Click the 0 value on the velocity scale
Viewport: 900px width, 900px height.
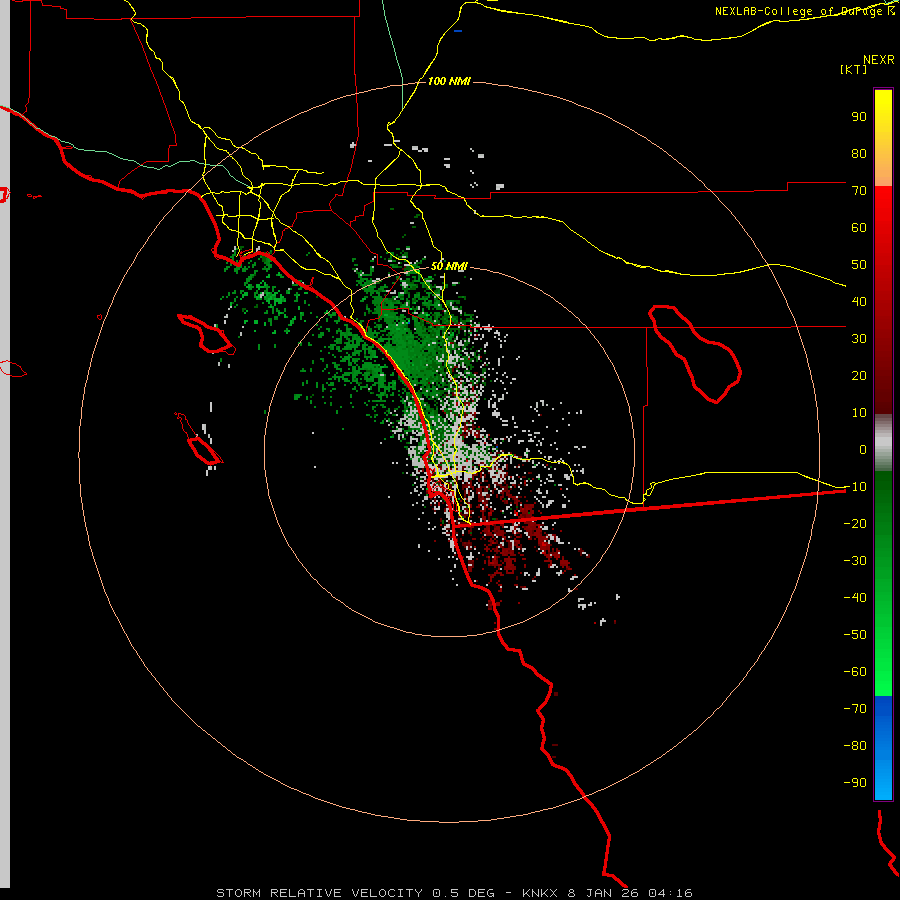click(x=863, y=450)
